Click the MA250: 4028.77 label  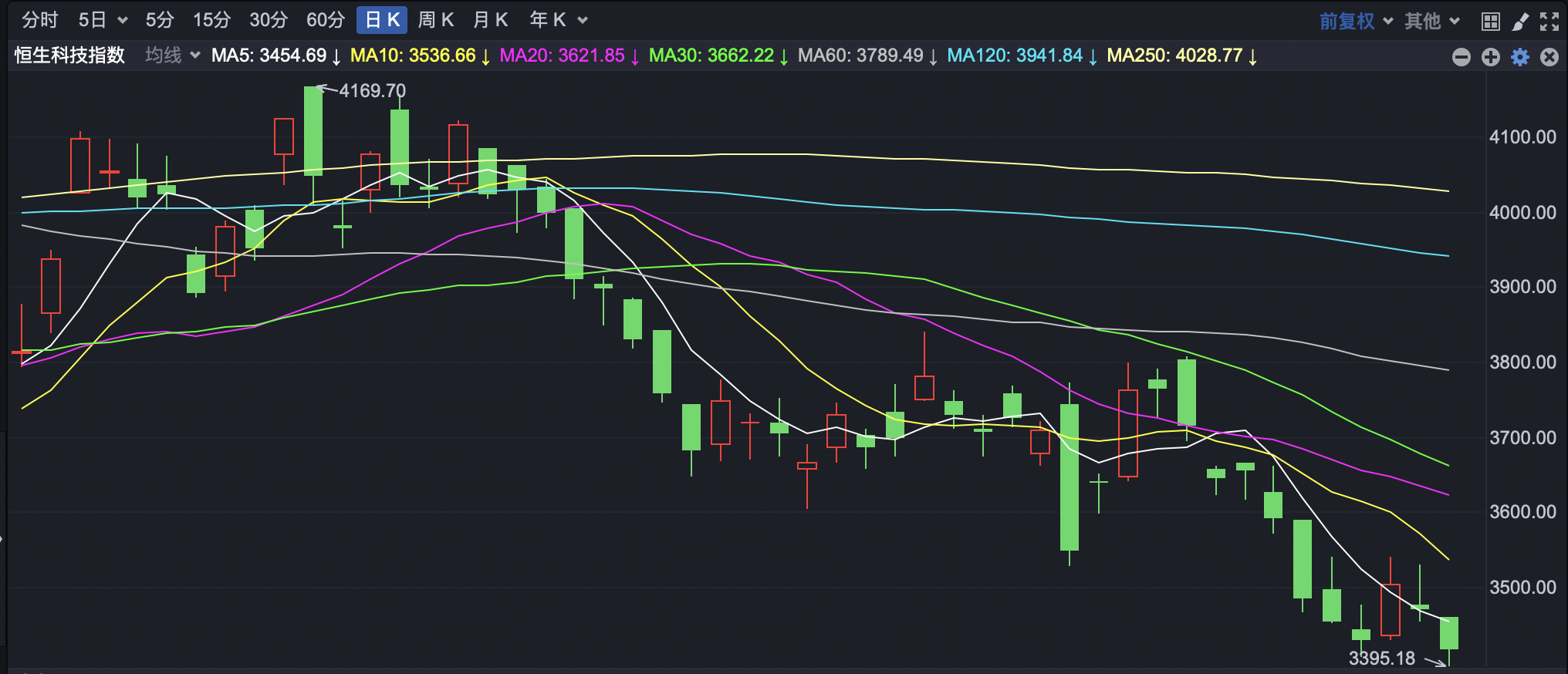click(x=1182, y=56)
